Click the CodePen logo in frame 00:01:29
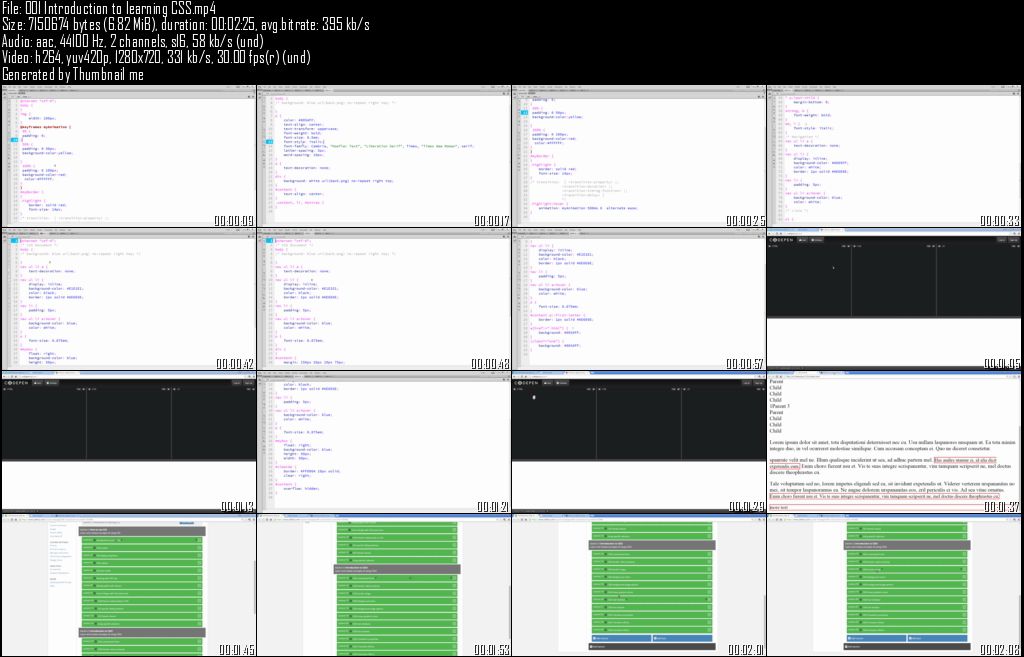This screenshot has width=1024, height=657. 526,383
